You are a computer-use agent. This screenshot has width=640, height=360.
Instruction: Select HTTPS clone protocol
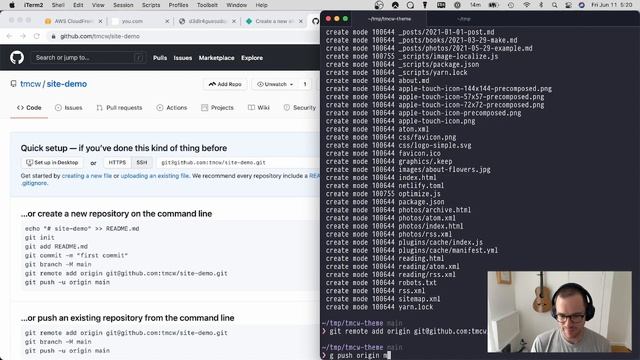tap(117, 162)
